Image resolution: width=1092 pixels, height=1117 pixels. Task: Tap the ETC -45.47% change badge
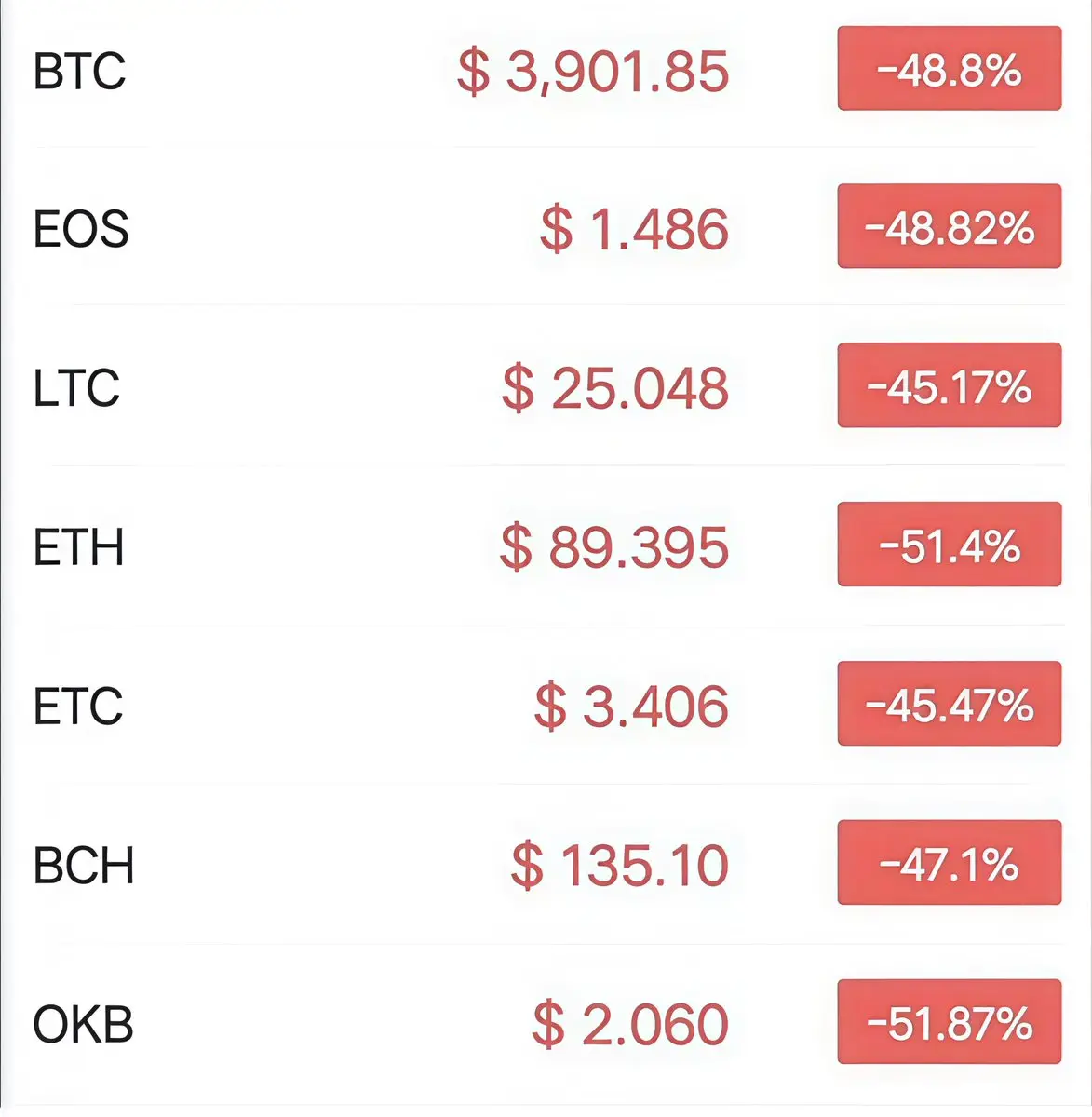pos(949,704)
